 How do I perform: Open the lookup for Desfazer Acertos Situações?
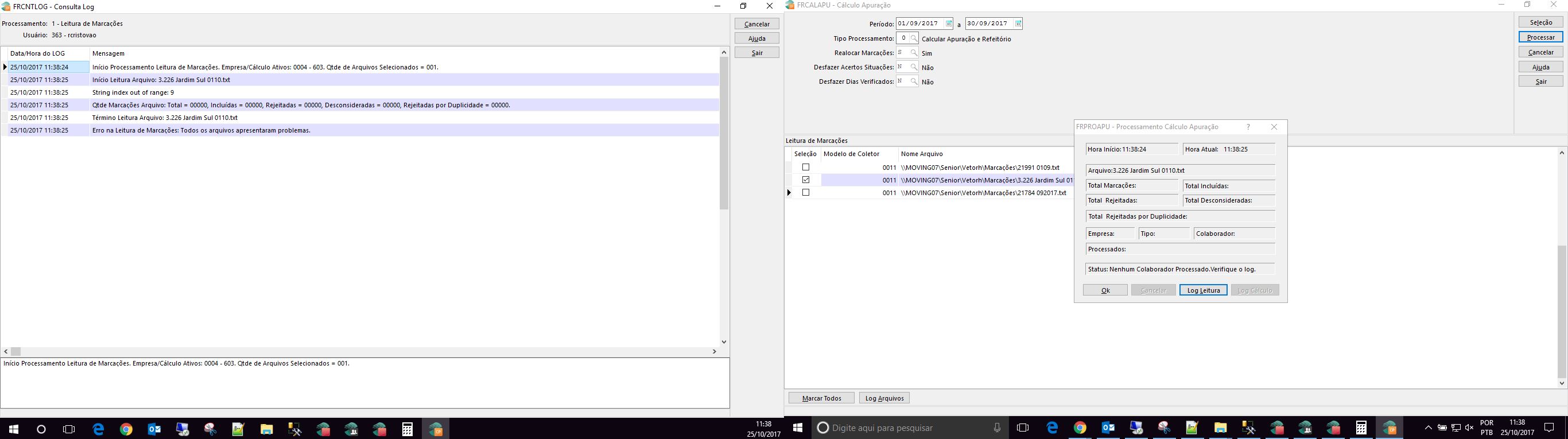(x=914, y=67)
